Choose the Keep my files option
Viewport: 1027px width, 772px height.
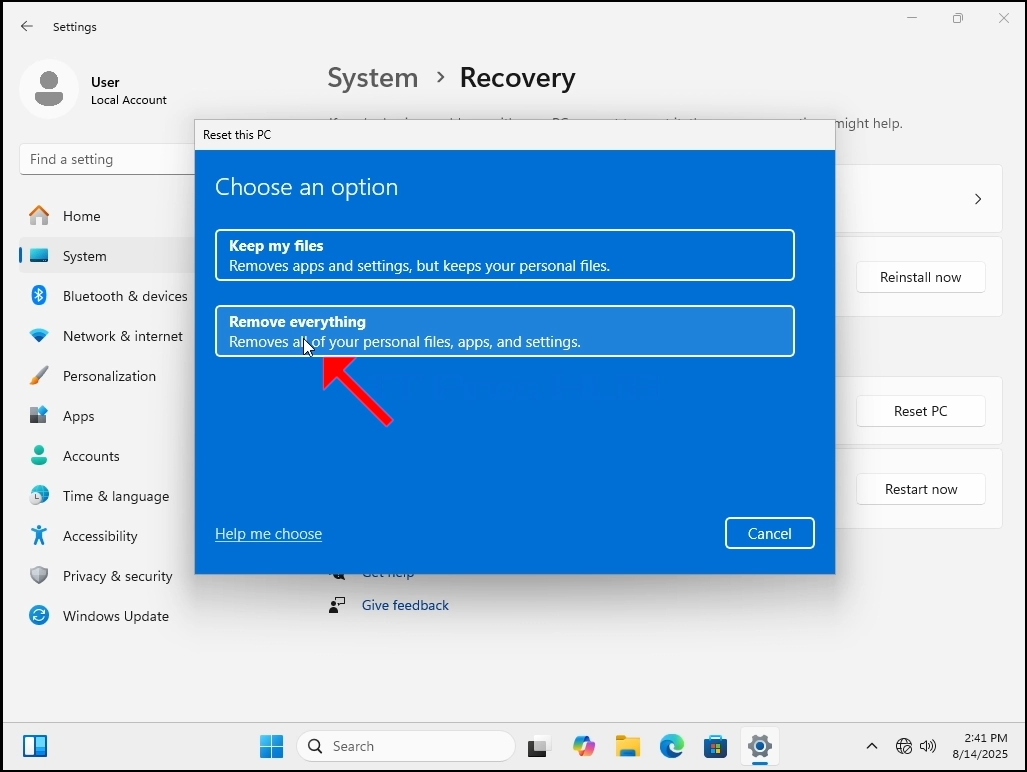tap(504, 255)
